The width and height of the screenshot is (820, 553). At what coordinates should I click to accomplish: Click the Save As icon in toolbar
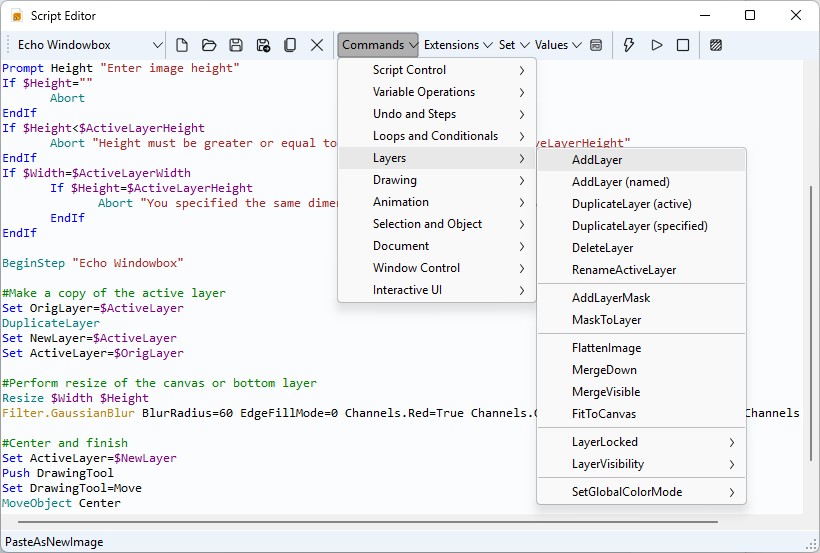click(x=263, y=45)
